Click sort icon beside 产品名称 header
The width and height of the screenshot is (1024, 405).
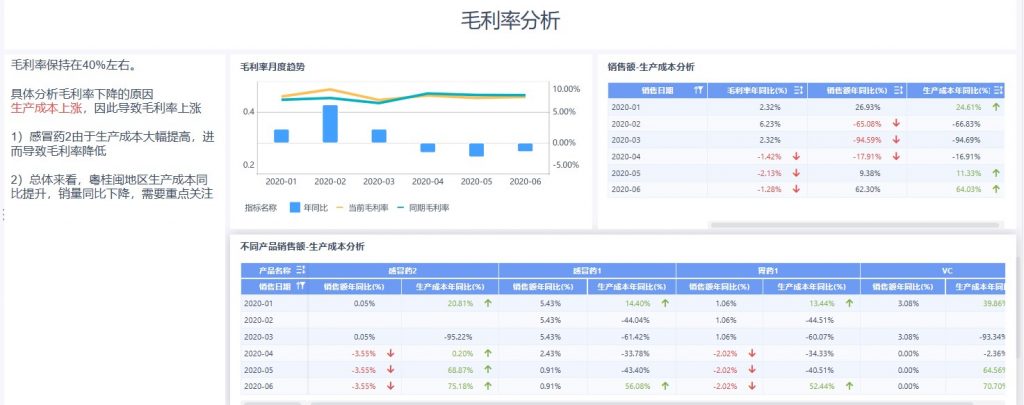(x=300, y=270)
